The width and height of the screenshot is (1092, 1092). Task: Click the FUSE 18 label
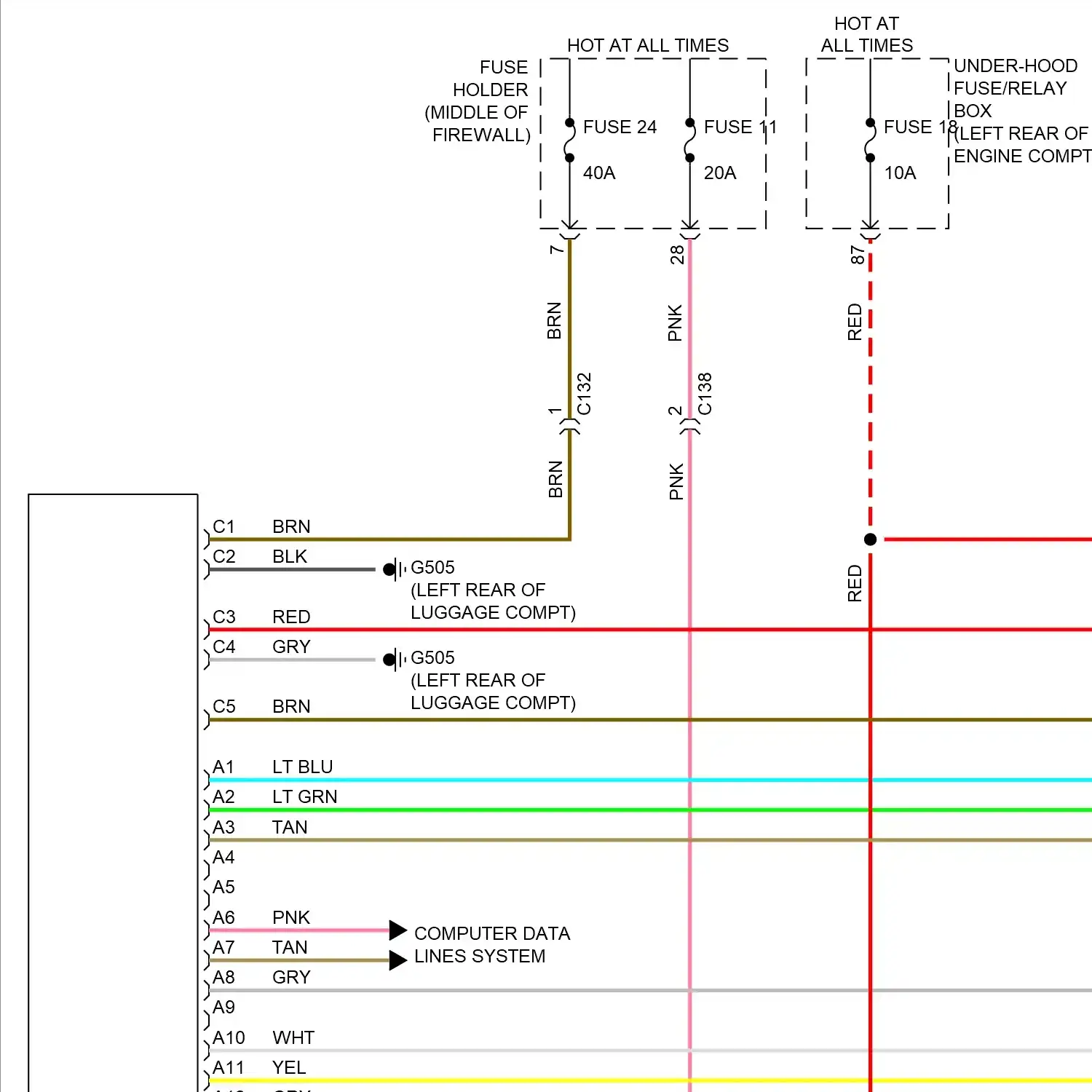pyautogui.click(x=920, y=127)
